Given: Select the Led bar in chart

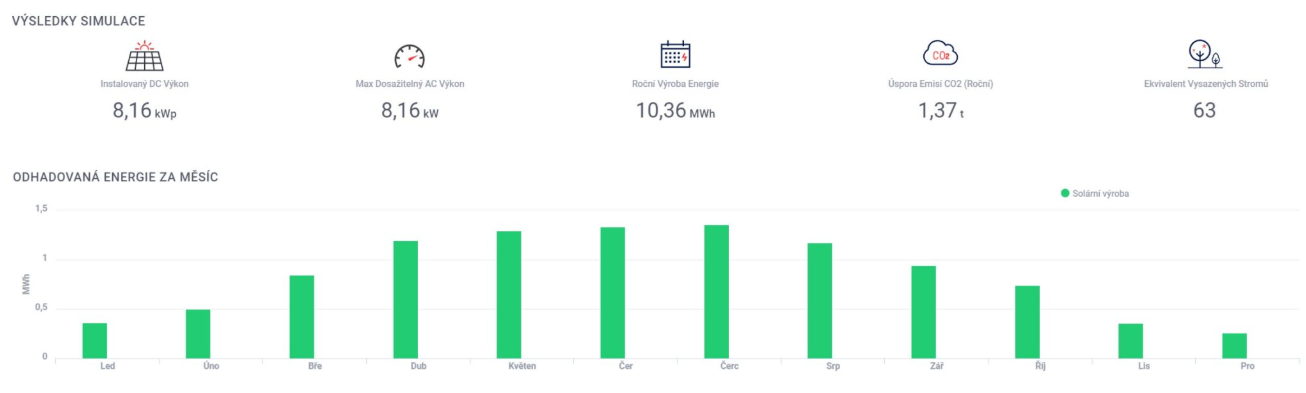Looking at the screenshot, I should (x=95, y=340).
